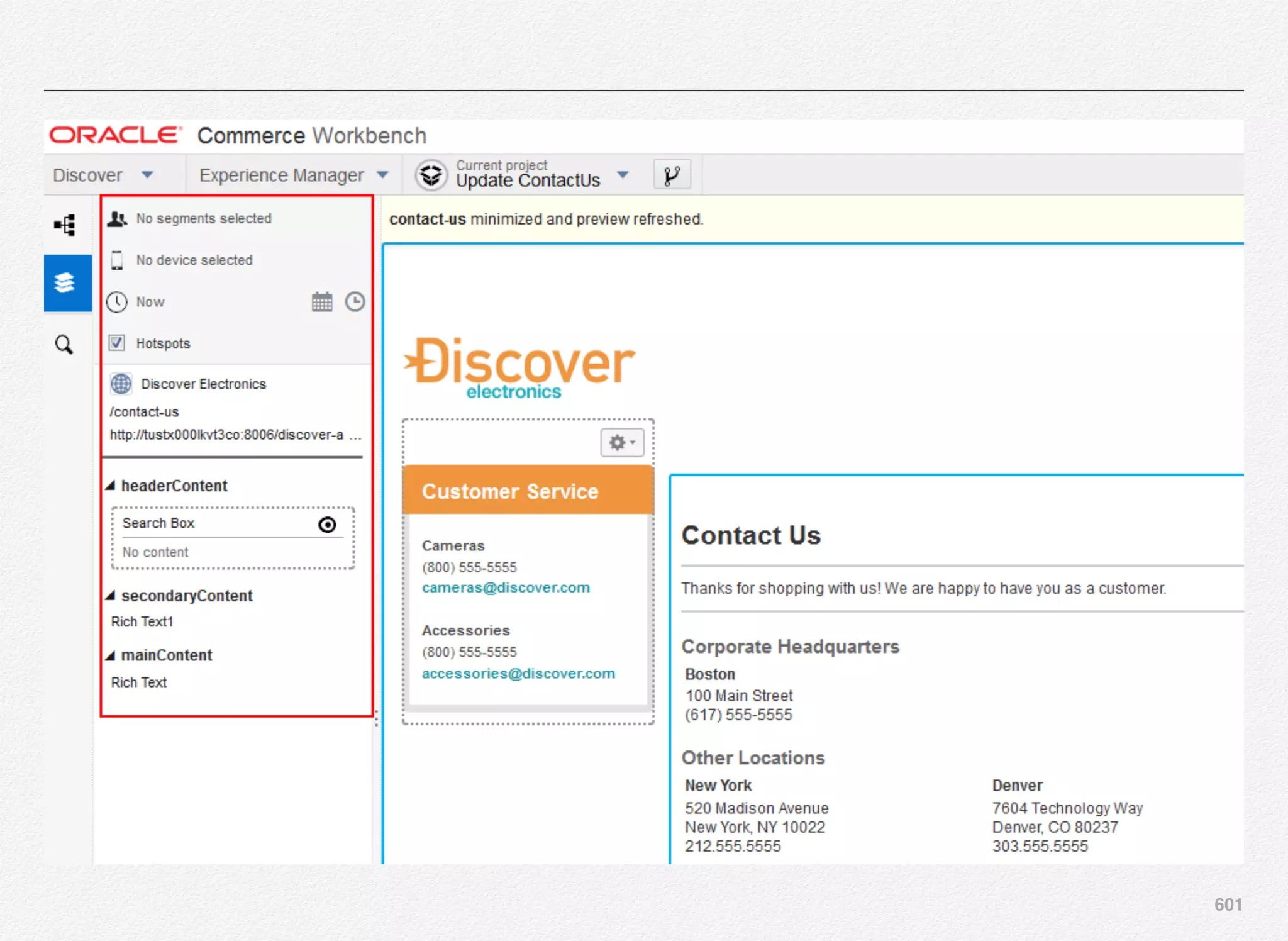Collapse the secondaryContent section
The image size is (1288, 941).
111,595
